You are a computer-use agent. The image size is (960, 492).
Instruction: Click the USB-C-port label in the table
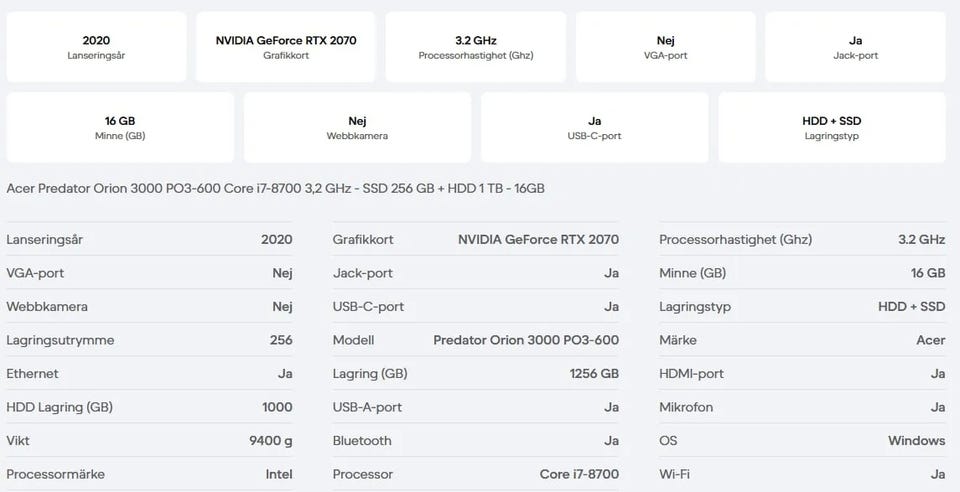[368, 307]
